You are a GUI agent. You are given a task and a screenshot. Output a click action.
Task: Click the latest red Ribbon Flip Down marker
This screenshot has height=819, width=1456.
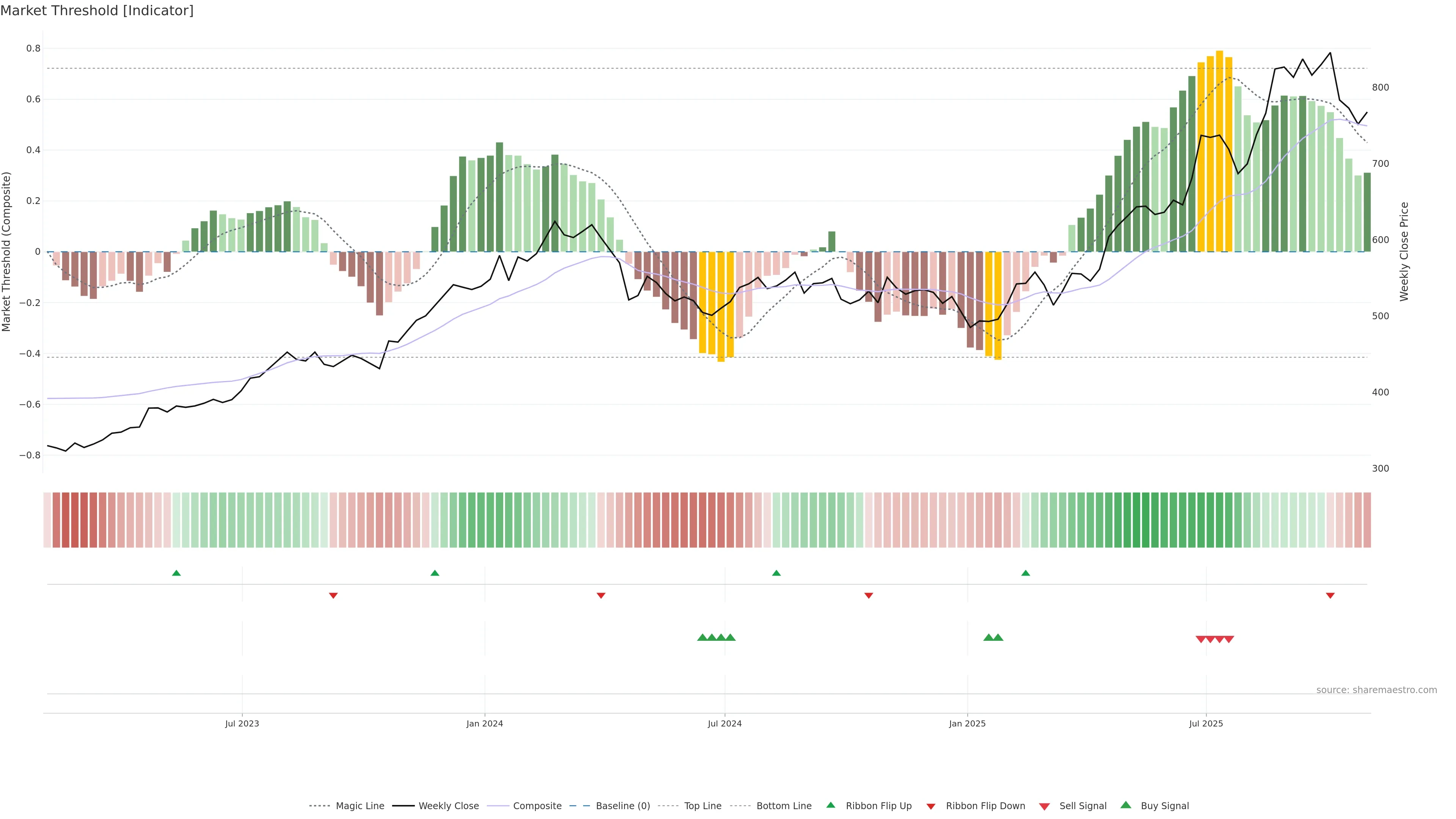(x=1330, y=595)
